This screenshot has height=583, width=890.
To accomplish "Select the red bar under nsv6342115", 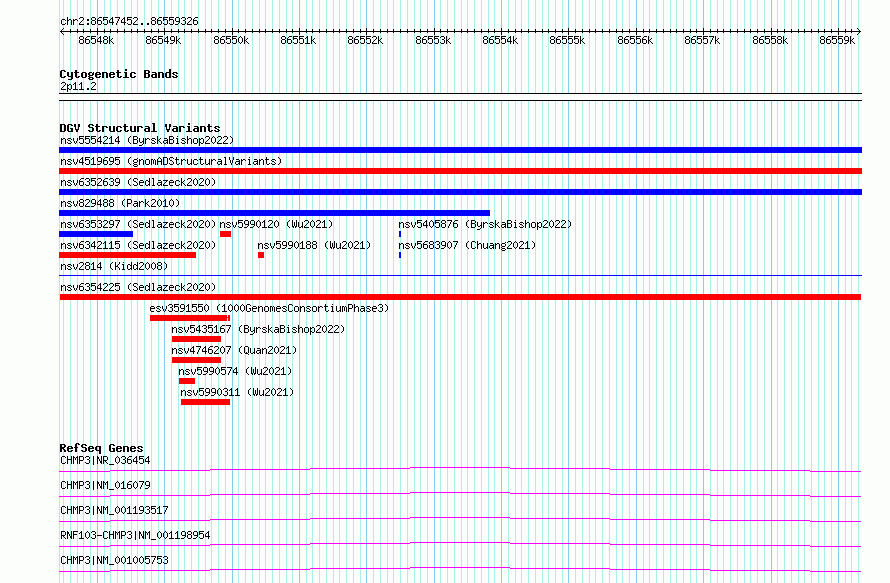I will (127, 255).
